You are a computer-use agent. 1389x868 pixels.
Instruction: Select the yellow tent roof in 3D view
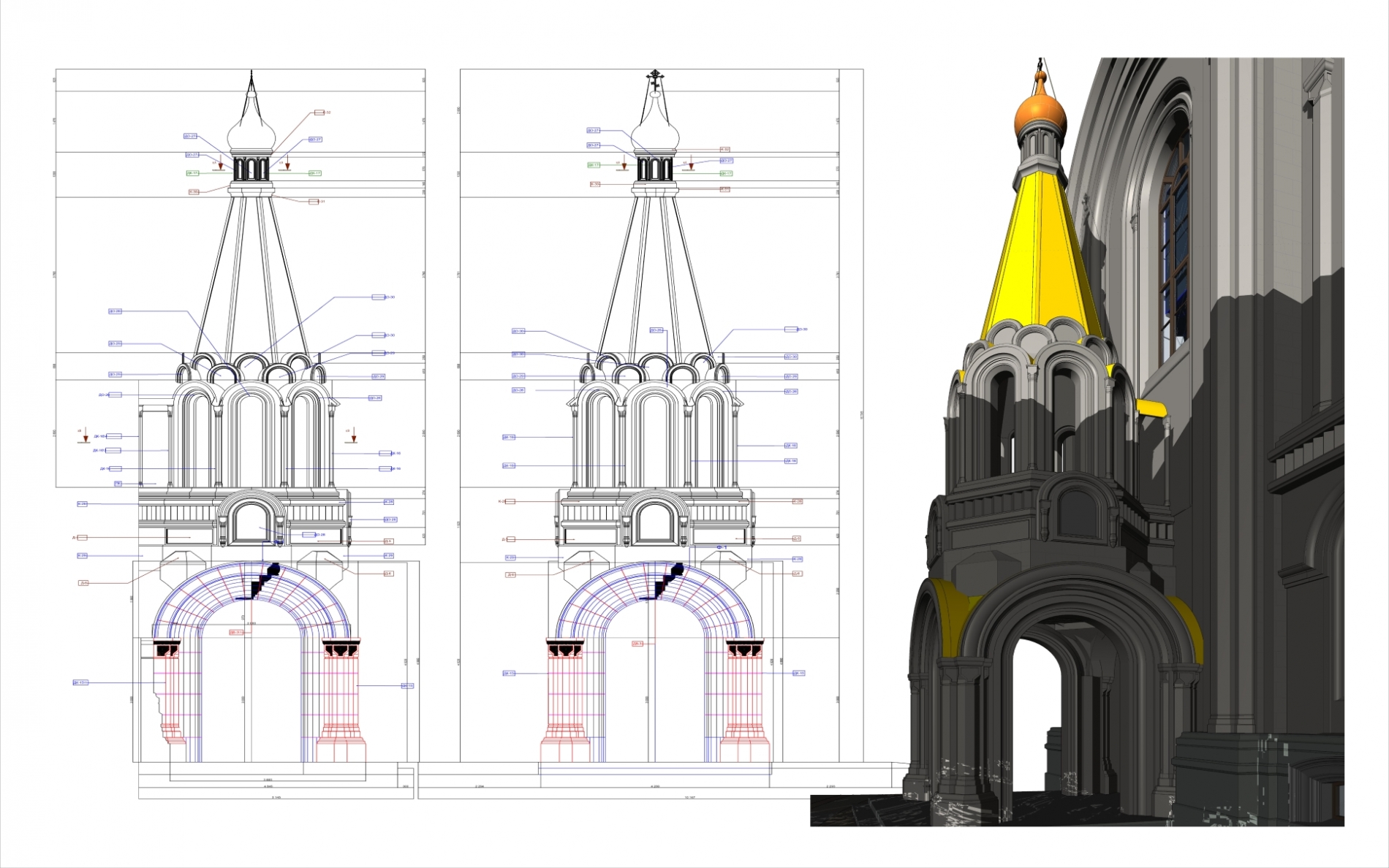1039,248
